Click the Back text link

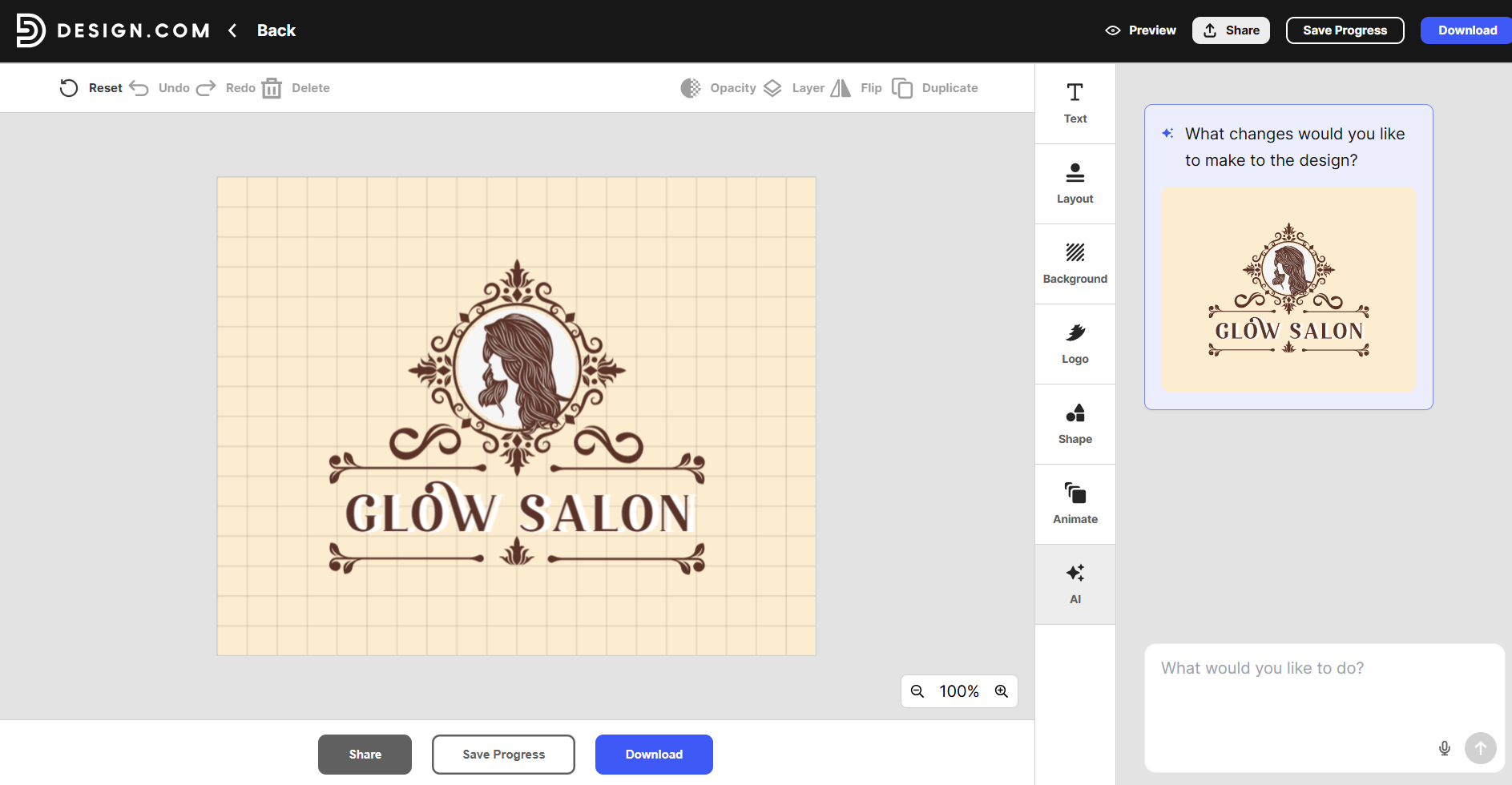276,30
